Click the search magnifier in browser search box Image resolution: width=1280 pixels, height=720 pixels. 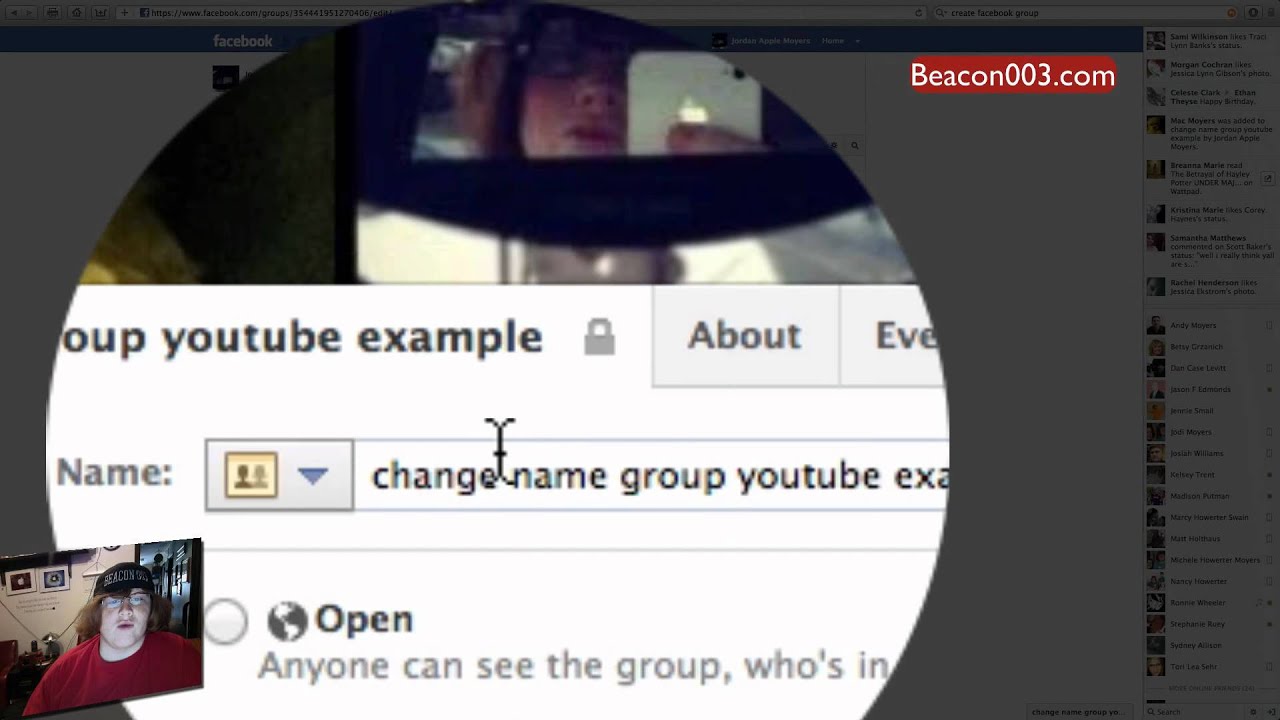(941, 13)
